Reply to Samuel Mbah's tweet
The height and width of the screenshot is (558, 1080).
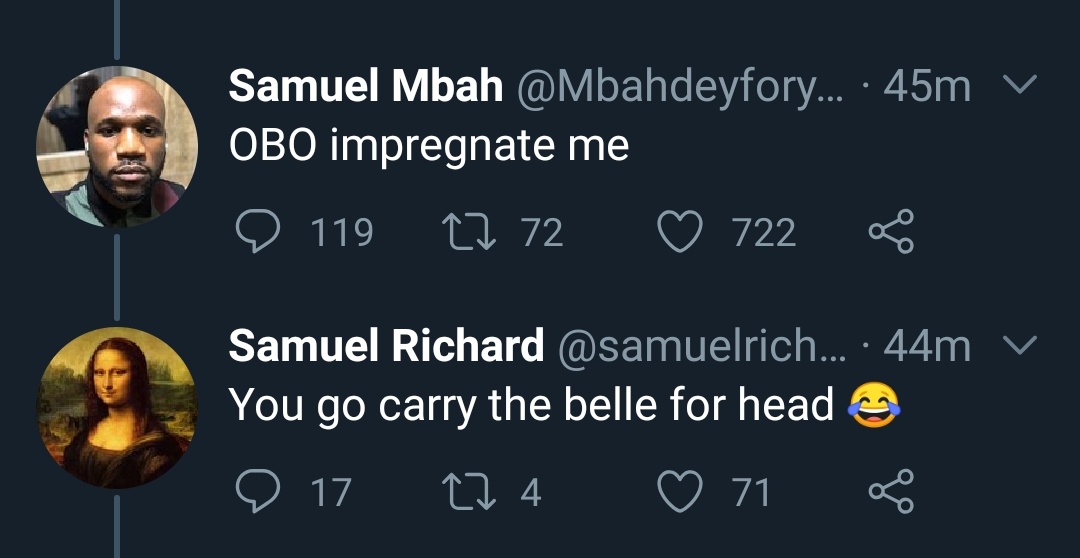click(258, 231)
